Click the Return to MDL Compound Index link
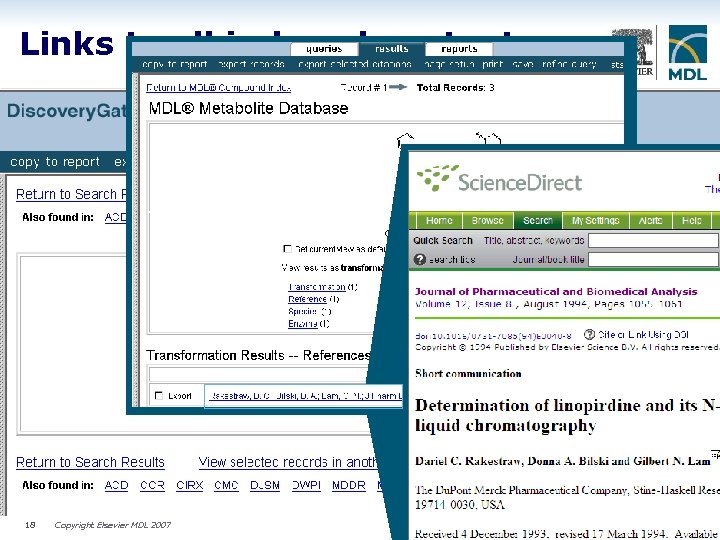Image resolution: width=720 pixels, height=540 pixels. coord(219,87)
